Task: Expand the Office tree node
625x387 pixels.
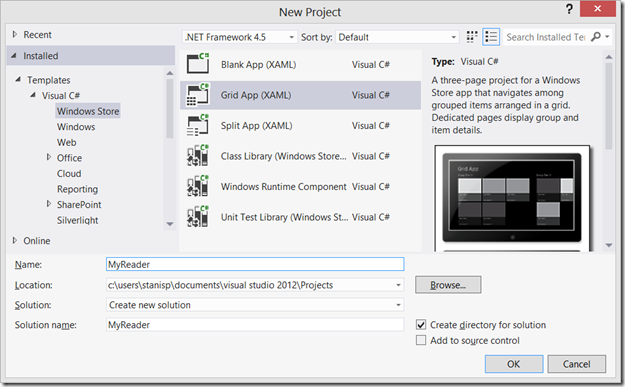Action: pos(49,157)
